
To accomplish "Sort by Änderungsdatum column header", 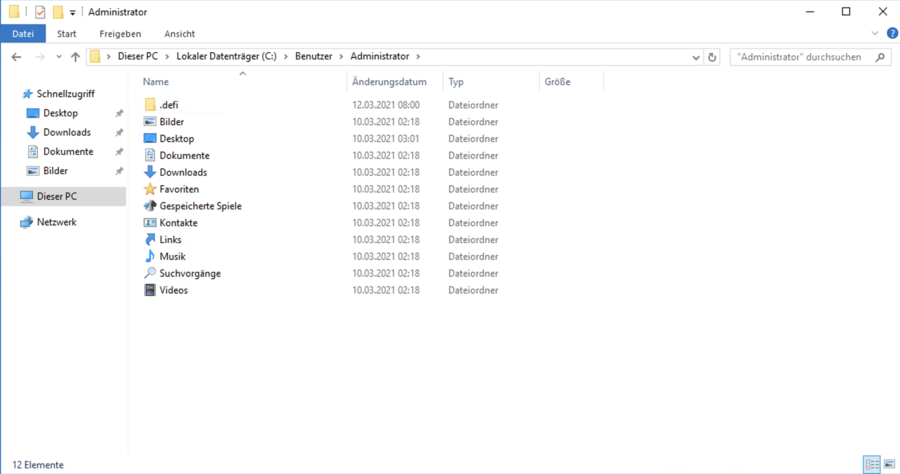I will [389, 82].
